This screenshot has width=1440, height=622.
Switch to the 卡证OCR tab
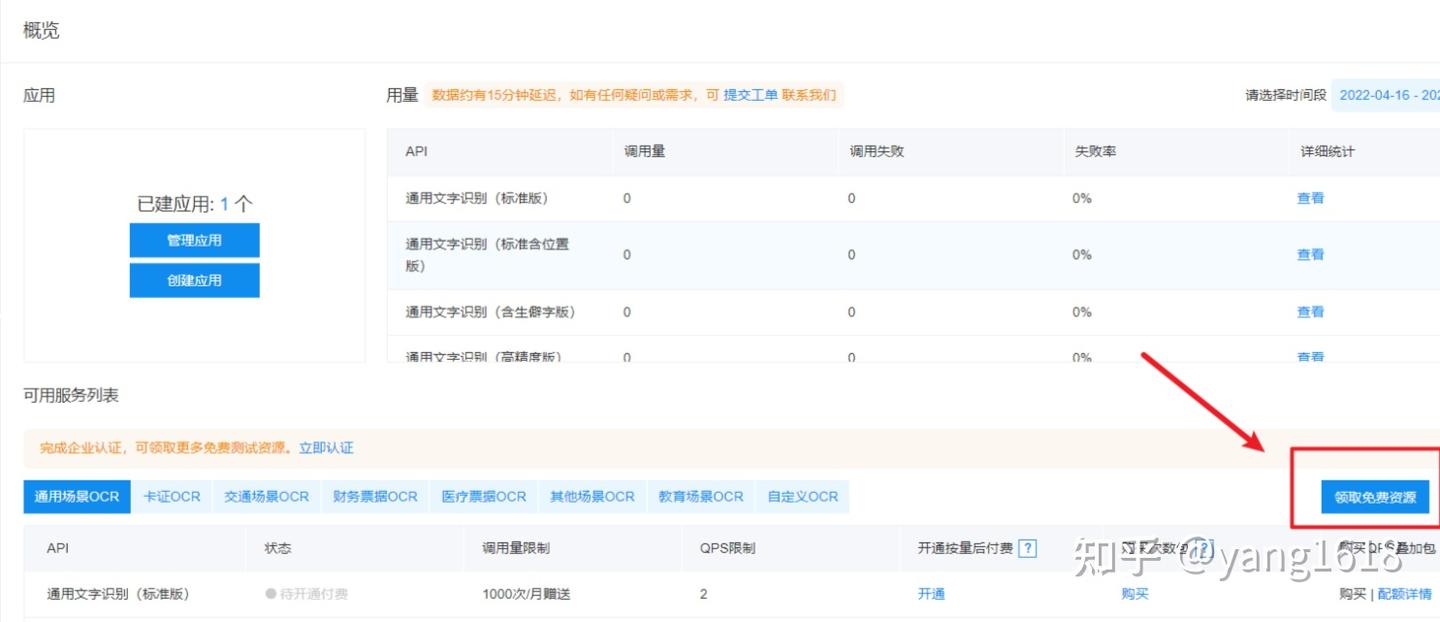[171, 496]
